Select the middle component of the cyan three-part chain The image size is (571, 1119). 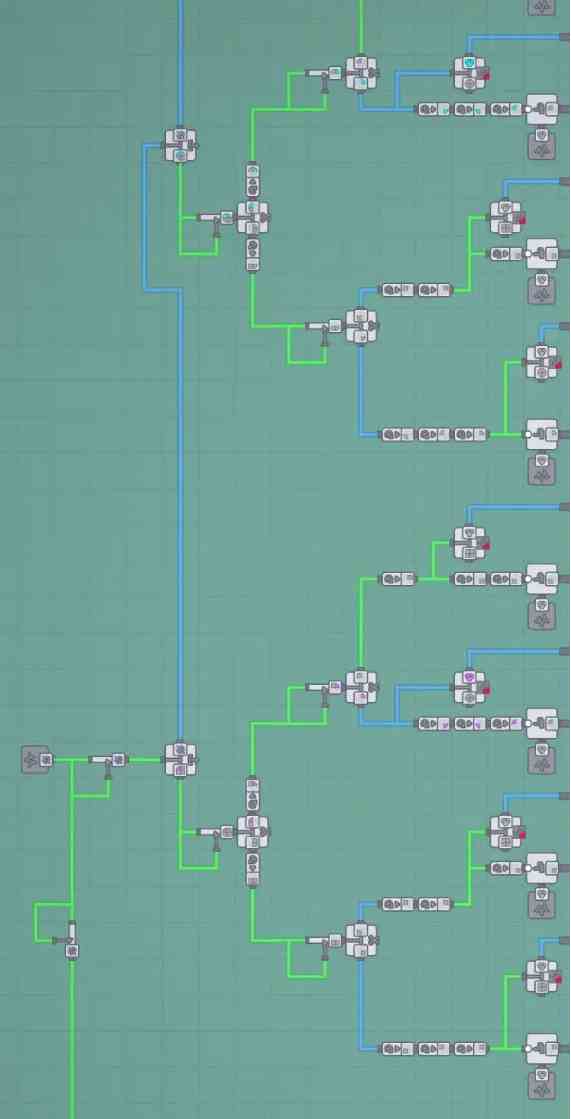[x=470, y=109]
